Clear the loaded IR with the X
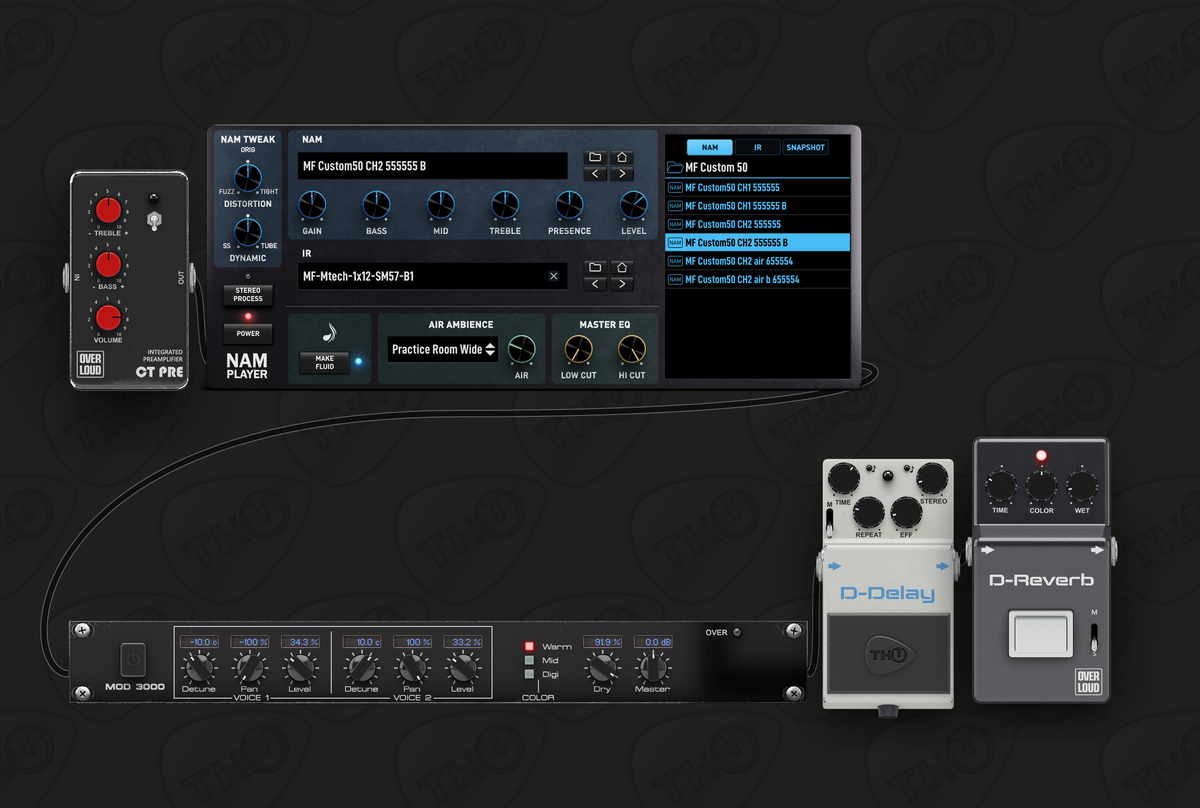 [553, 276]
